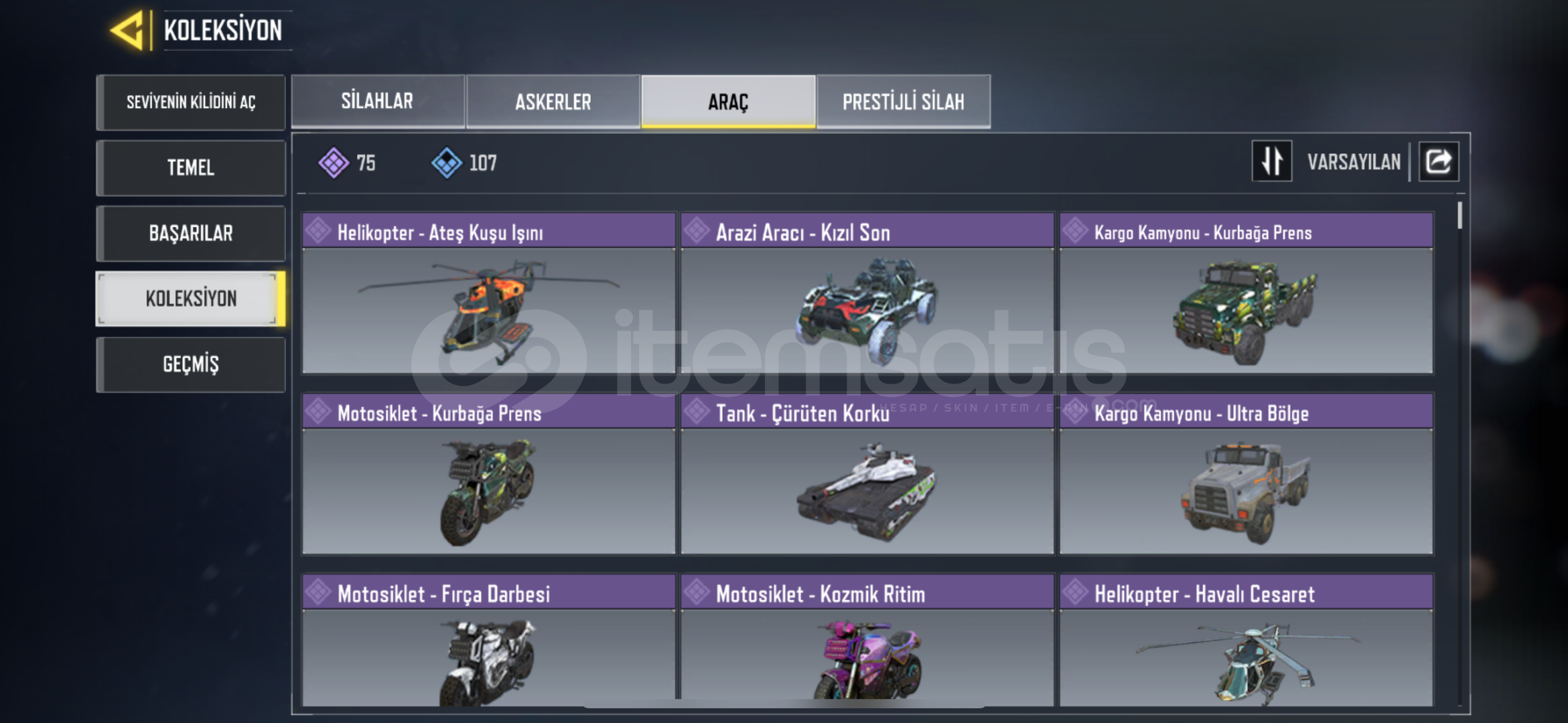
Task: Click rarity icon on Arazi Aracı - Kızıl Son
Action: [697, 231]
